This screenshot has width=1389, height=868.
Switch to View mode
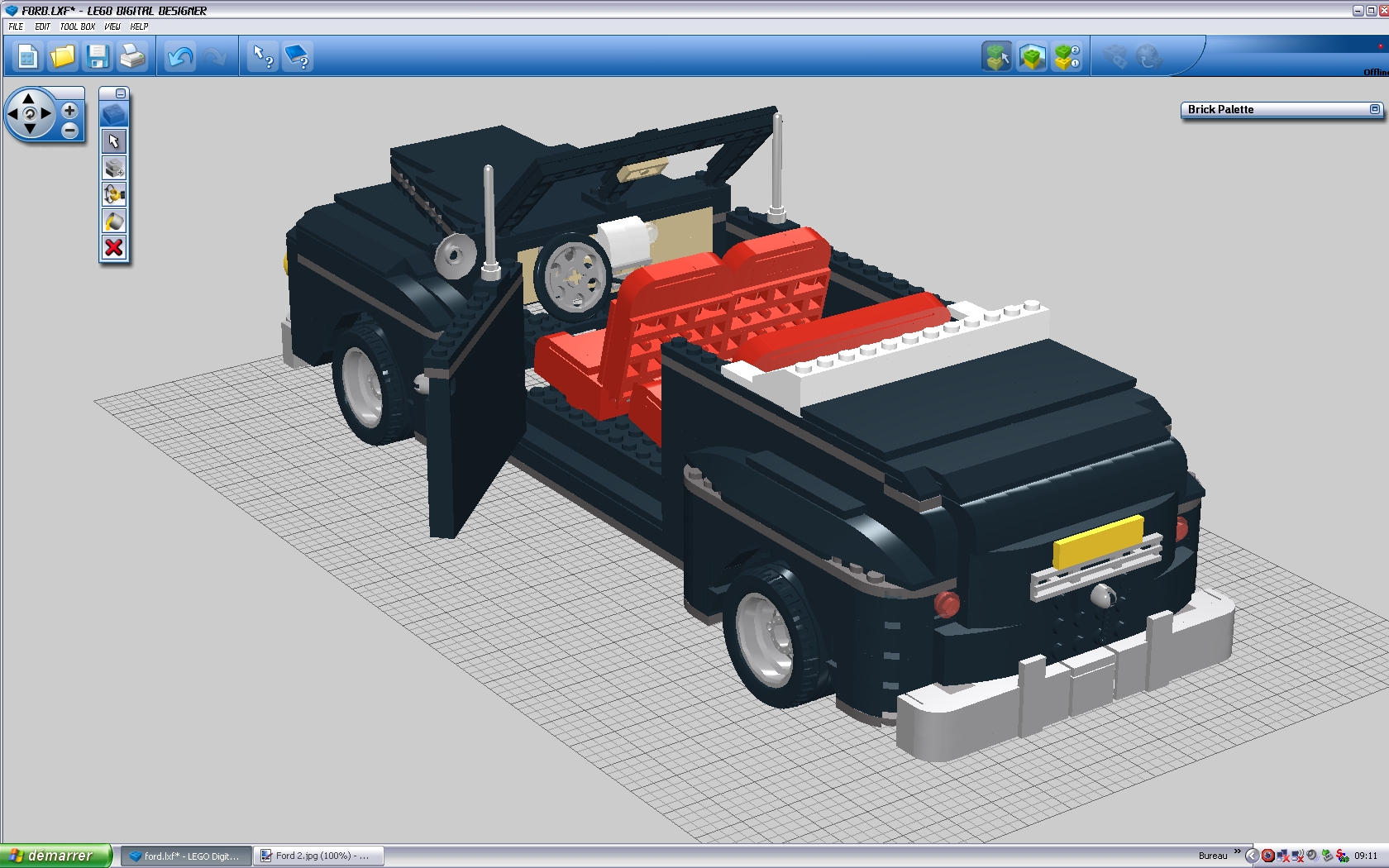[x=1032, y=56]
